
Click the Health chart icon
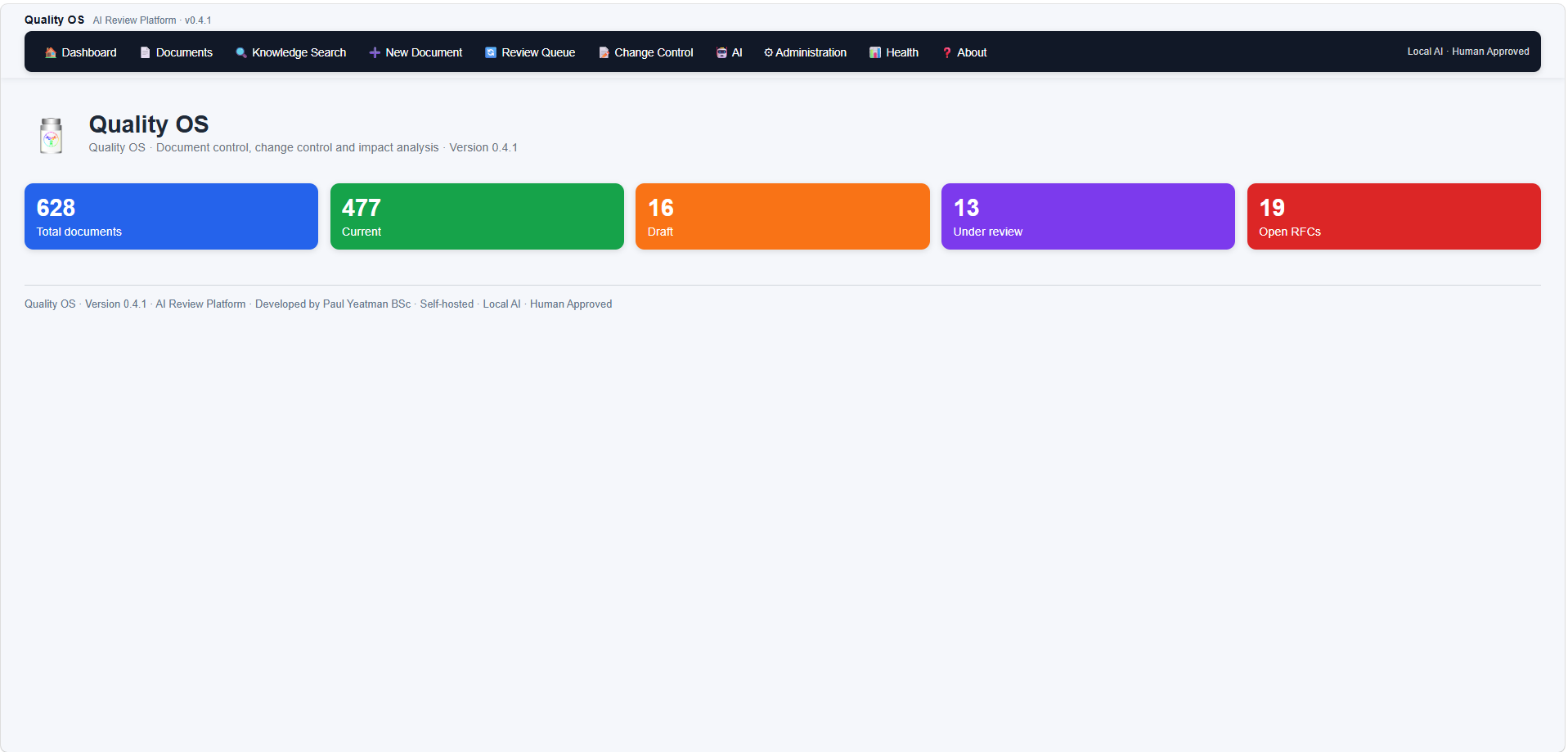click(875, 52)
